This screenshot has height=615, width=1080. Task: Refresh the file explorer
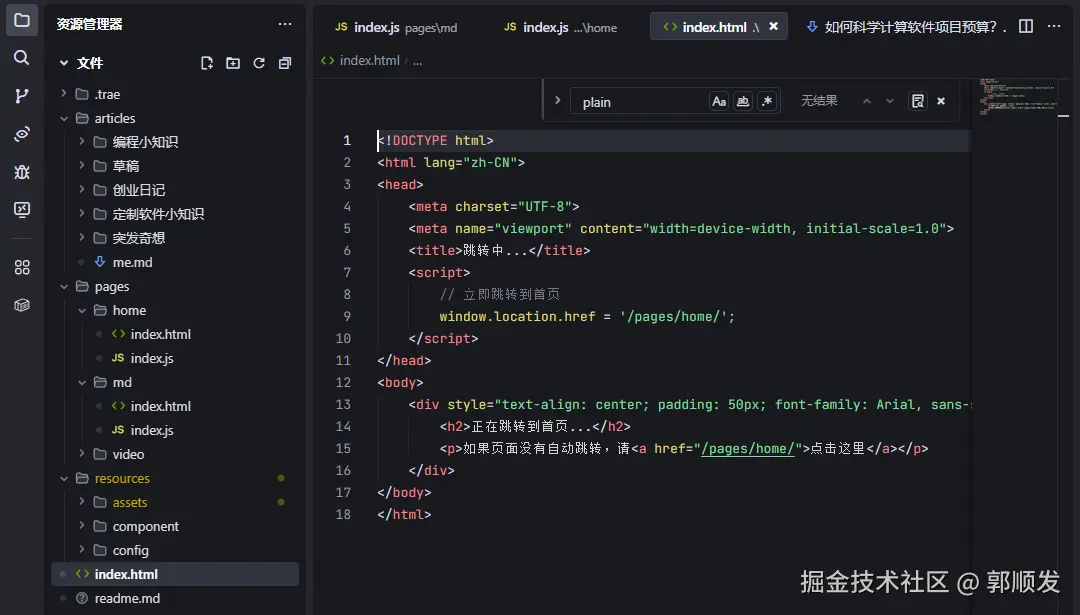[x=259, y=63]
